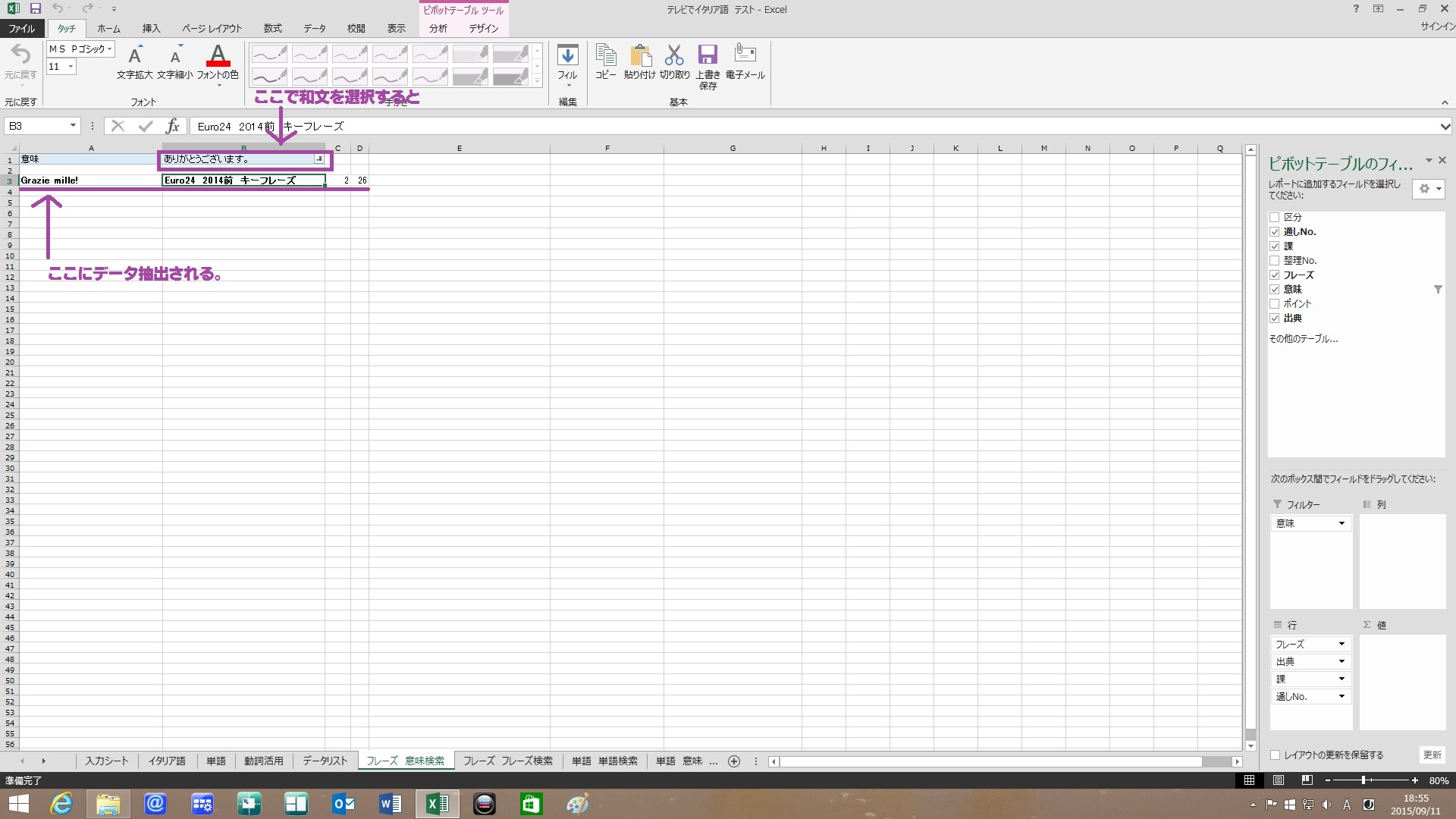Click the 更新 (Update) button
1456x819 pixels.
click(x=1432, y=755)
